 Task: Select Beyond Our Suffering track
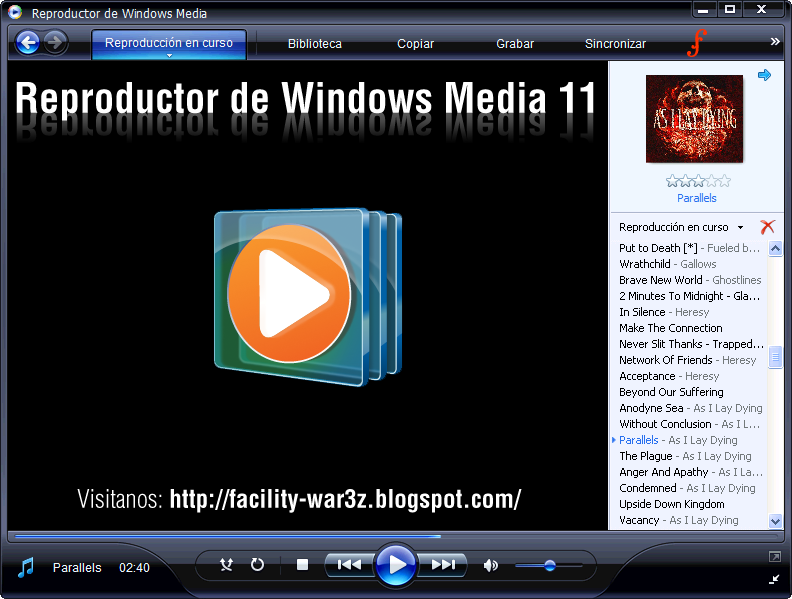click(671, 392)
